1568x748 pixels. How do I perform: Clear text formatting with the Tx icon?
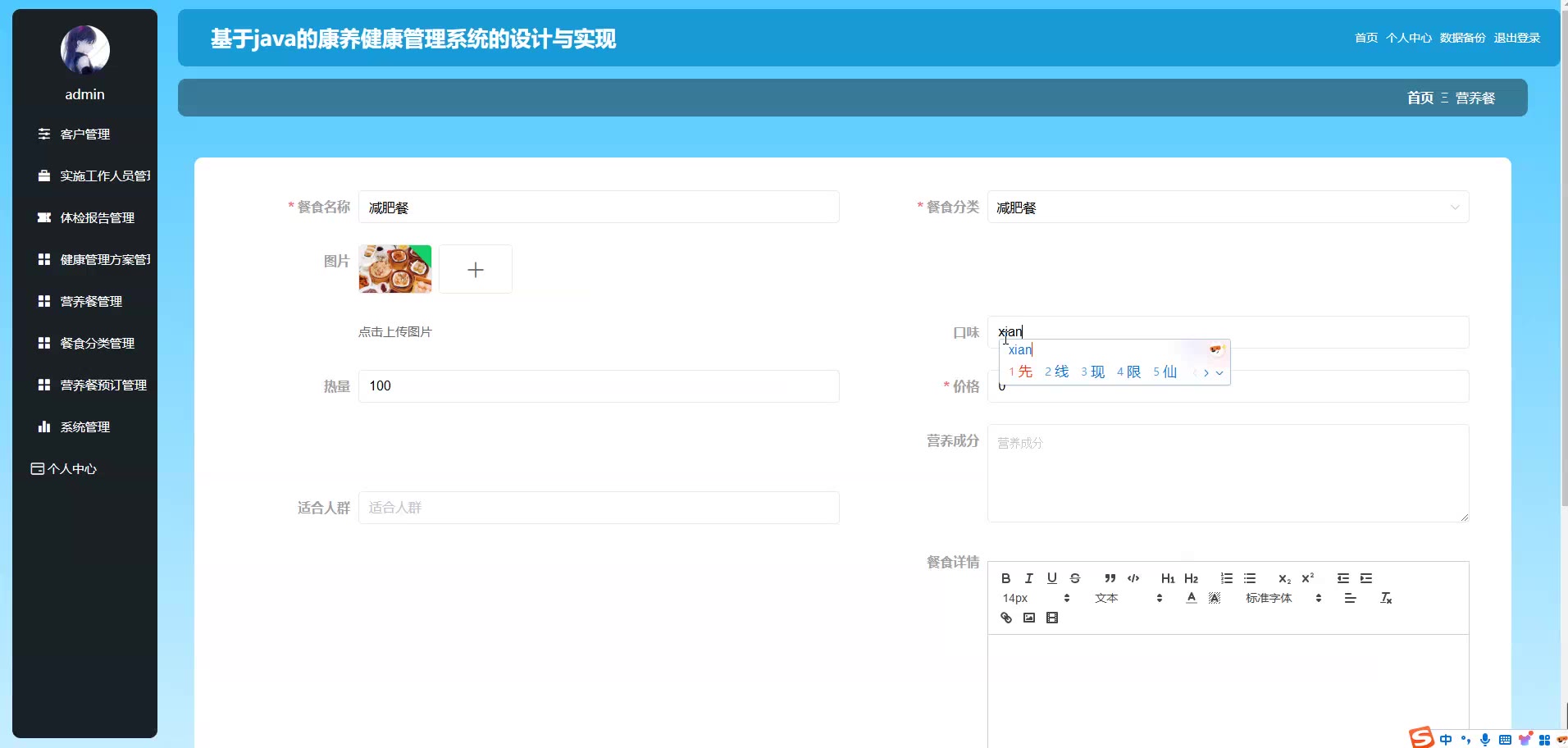(x=1386, y=598)
